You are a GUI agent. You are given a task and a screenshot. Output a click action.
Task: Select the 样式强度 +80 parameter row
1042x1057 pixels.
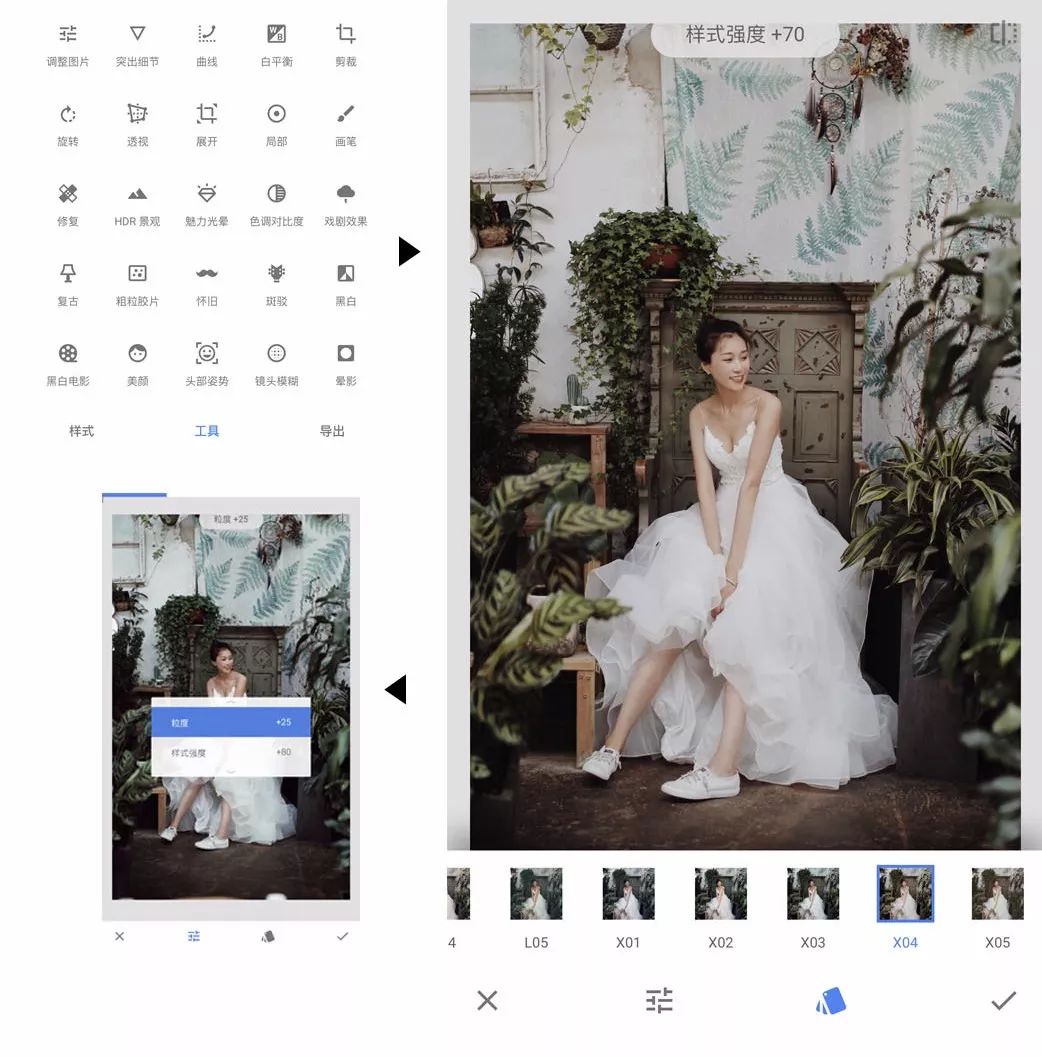231,752
